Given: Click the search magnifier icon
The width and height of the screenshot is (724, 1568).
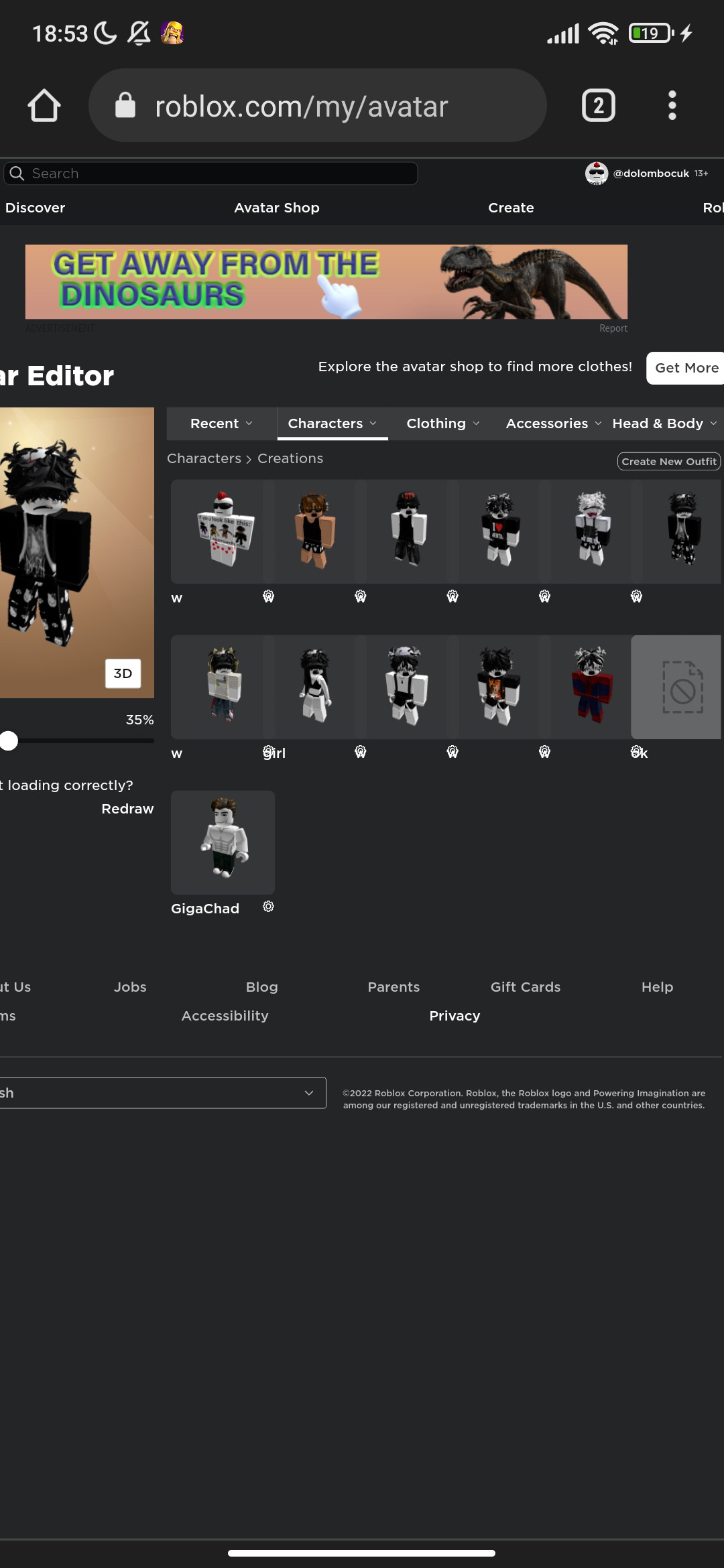Looking at the screenshot, I should [x=17, y=174].
